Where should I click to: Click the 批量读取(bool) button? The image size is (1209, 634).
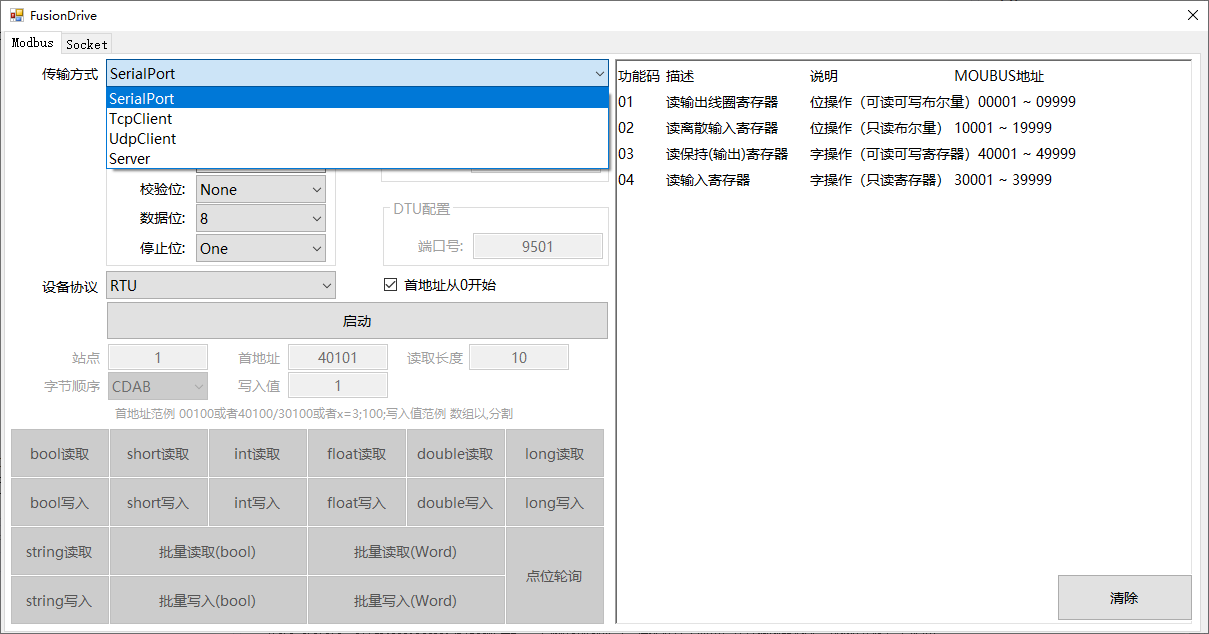[x=208, y=552]
